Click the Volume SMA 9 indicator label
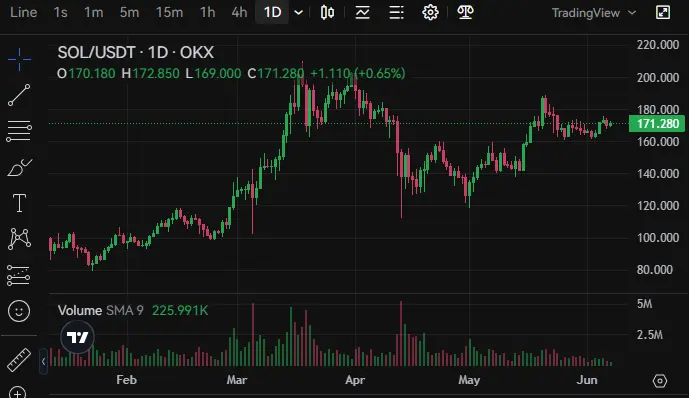This screenshot has width=689, height=398. 101,311
